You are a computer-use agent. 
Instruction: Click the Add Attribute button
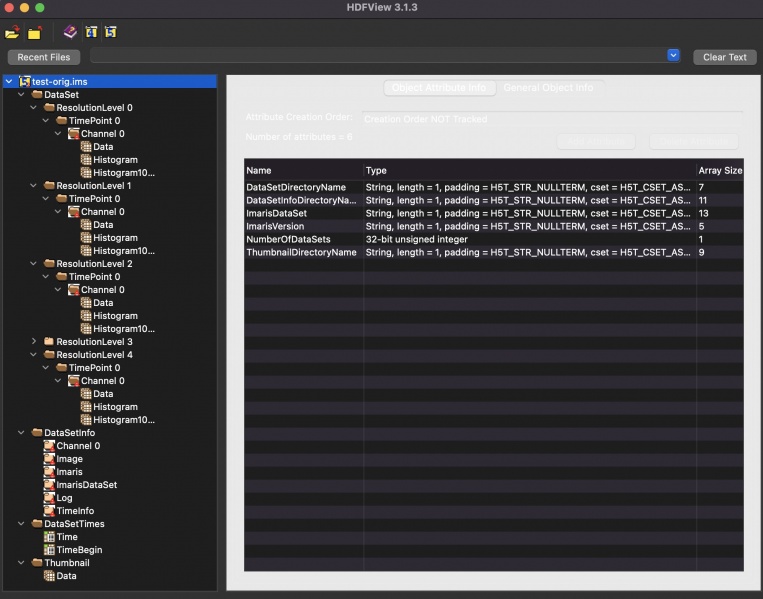click(596, 141)
